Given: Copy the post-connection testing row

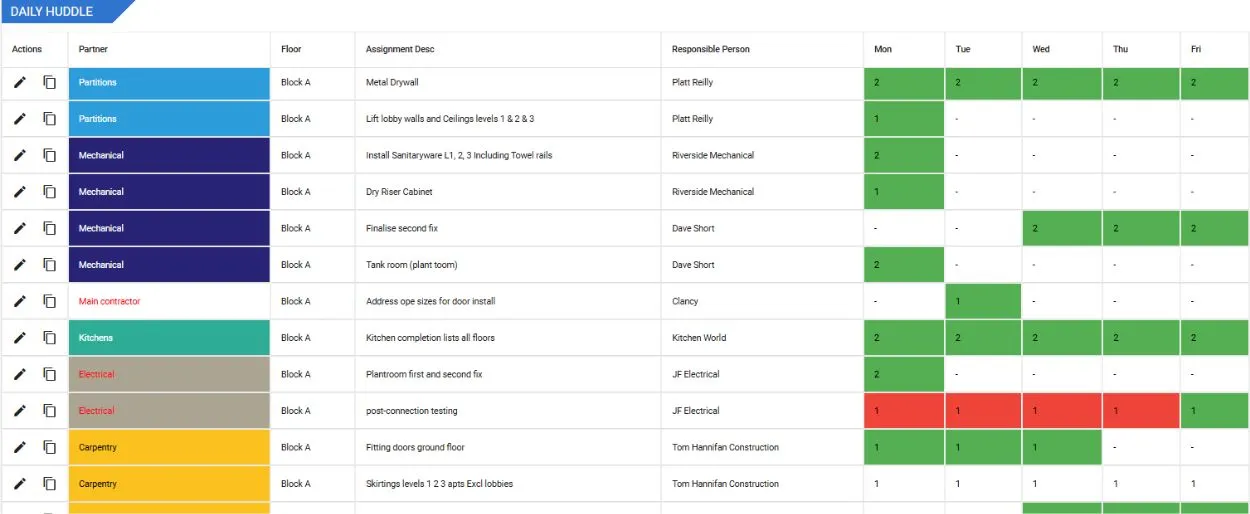Looking at the screenshot, I should point(49,411).
